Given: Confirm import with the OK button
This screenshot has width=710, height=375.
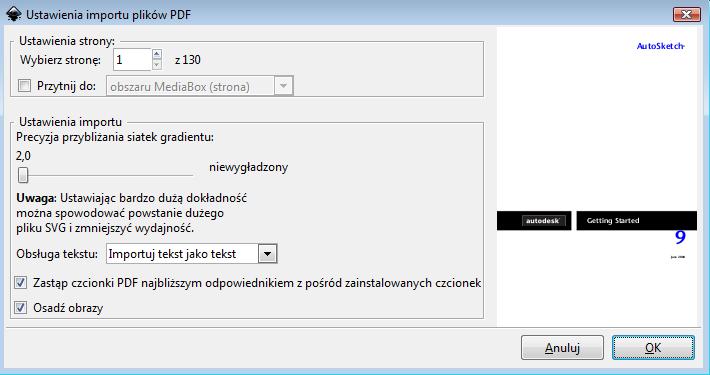Looking at the screenshot, I should click(x=653, y=347).
